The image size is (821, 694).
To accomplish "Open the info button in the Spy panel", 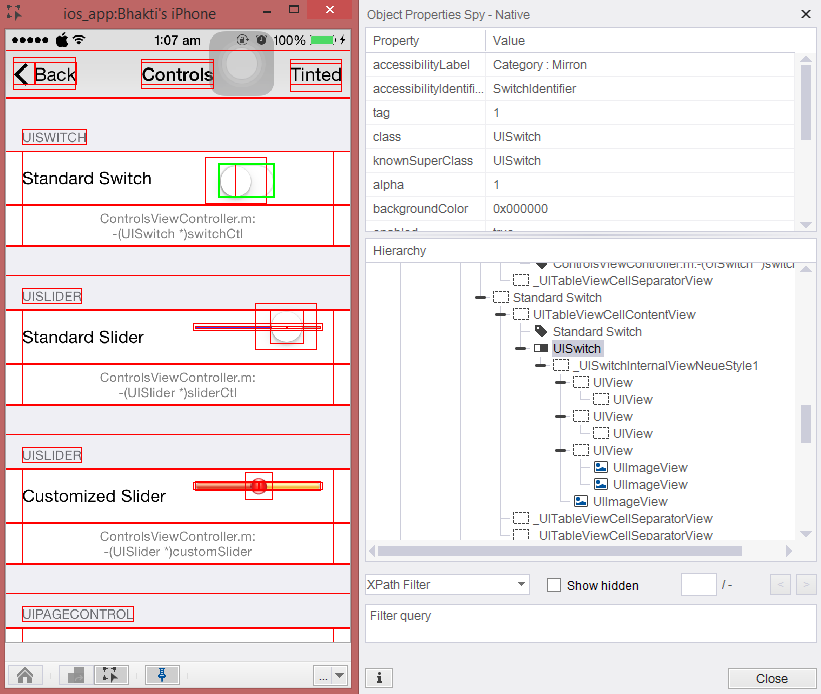I will (378, 678).
